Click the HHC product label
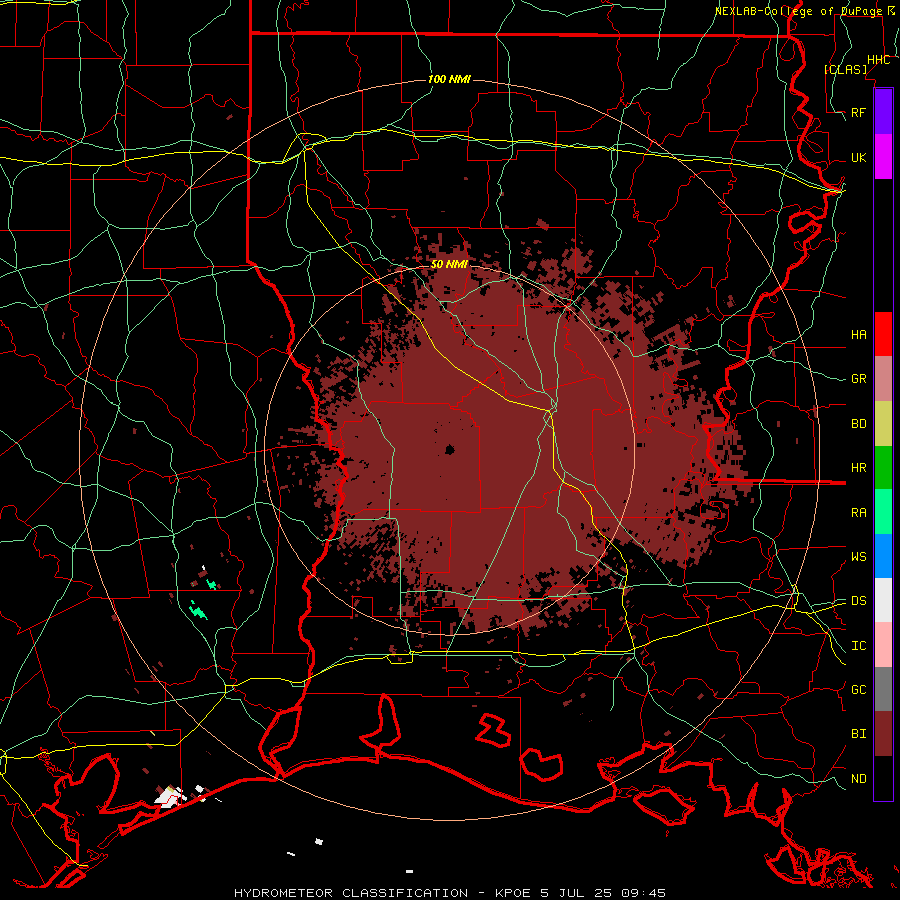The height and width of the screenshot is (900, 900). tap(878, 60)
